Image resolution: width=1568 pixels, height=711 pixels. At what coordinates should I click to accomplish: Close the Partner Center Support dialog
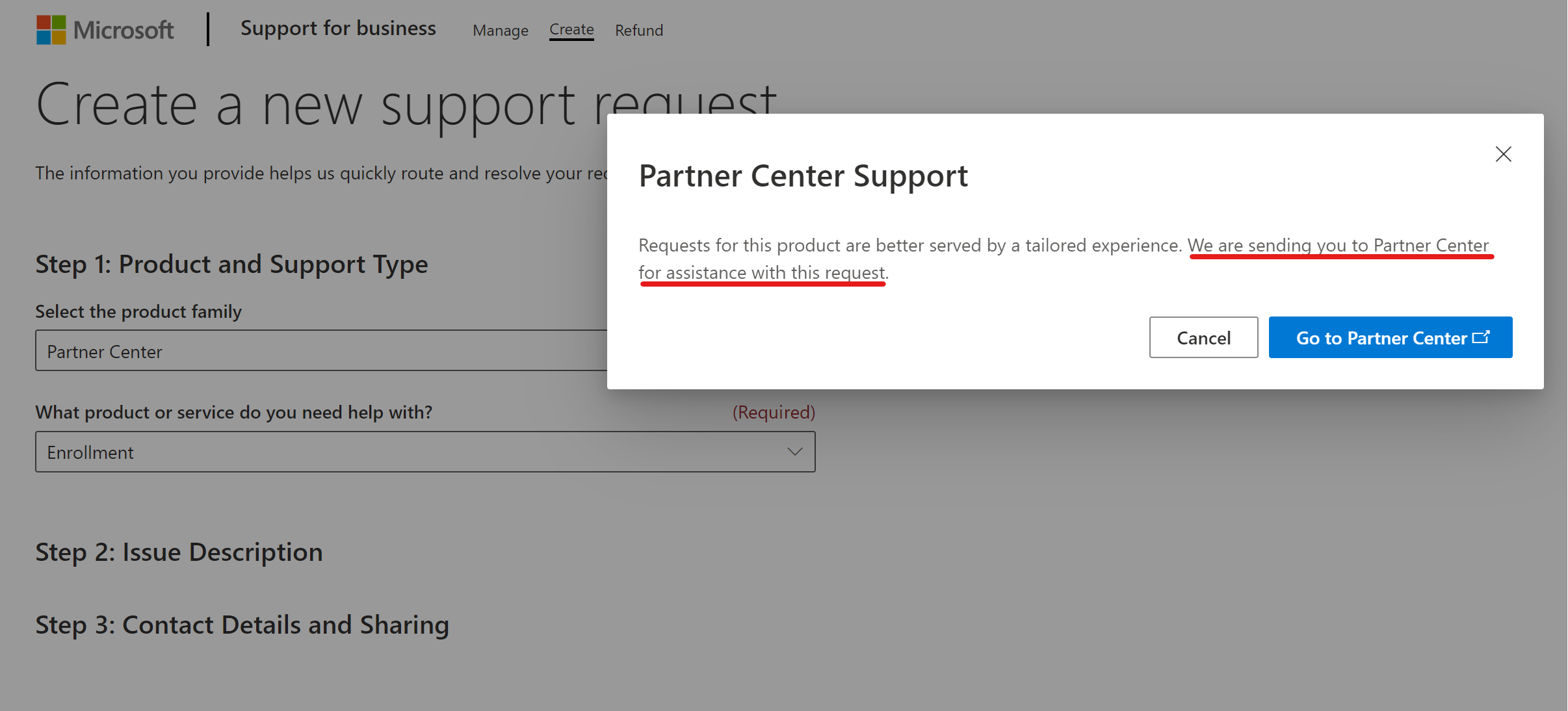[x=1503, y=154]
